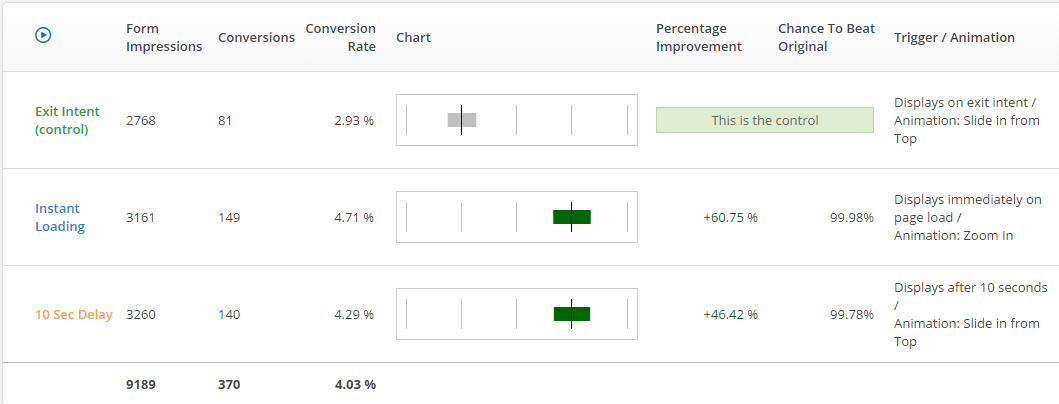Click the +46.42 % improvement value
The height and width of the screenshot is (404, 1059).
(730, 314)
